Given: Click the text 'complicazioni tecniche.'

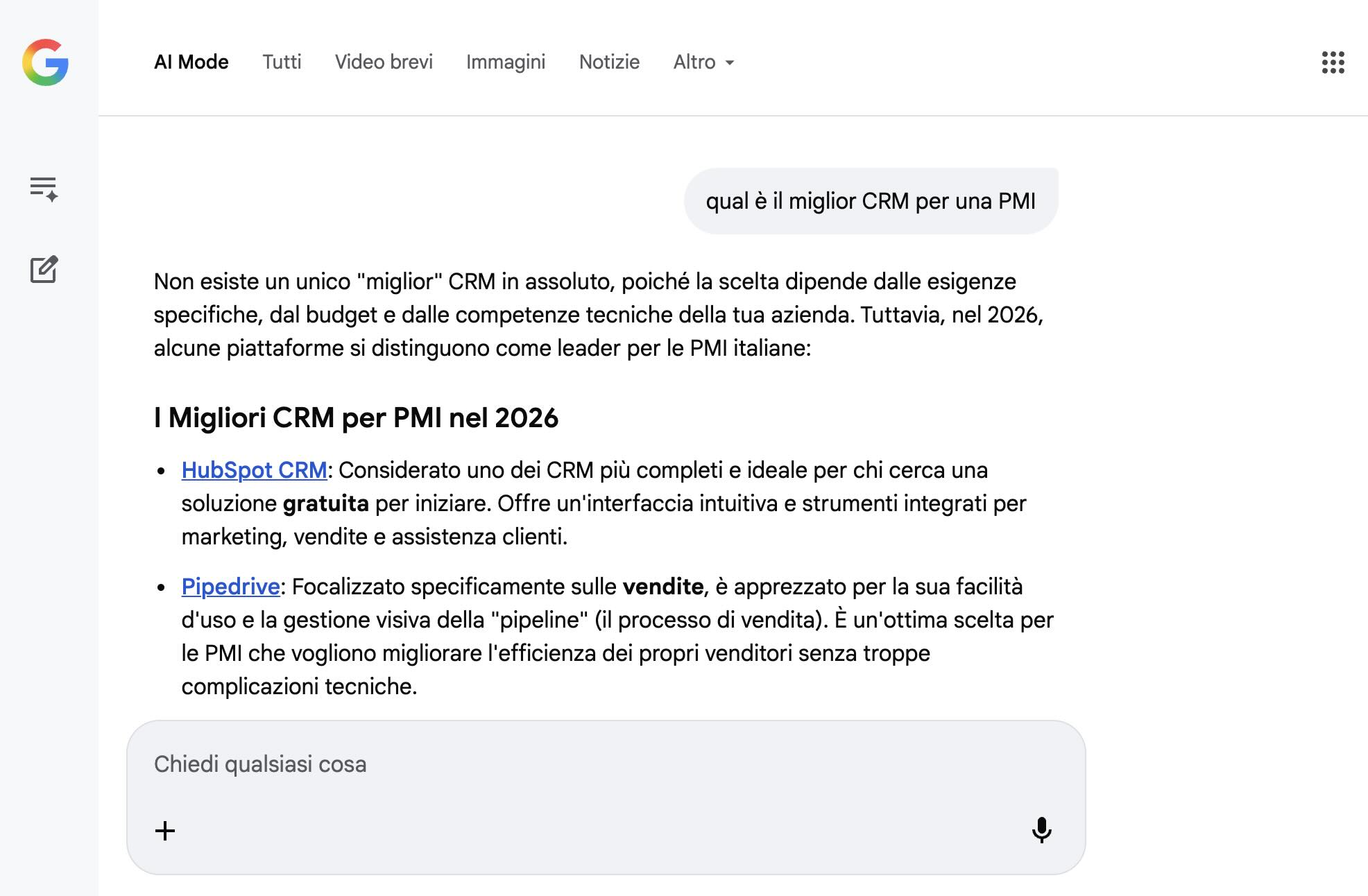Looking at the screenshot, I should 299,687.
